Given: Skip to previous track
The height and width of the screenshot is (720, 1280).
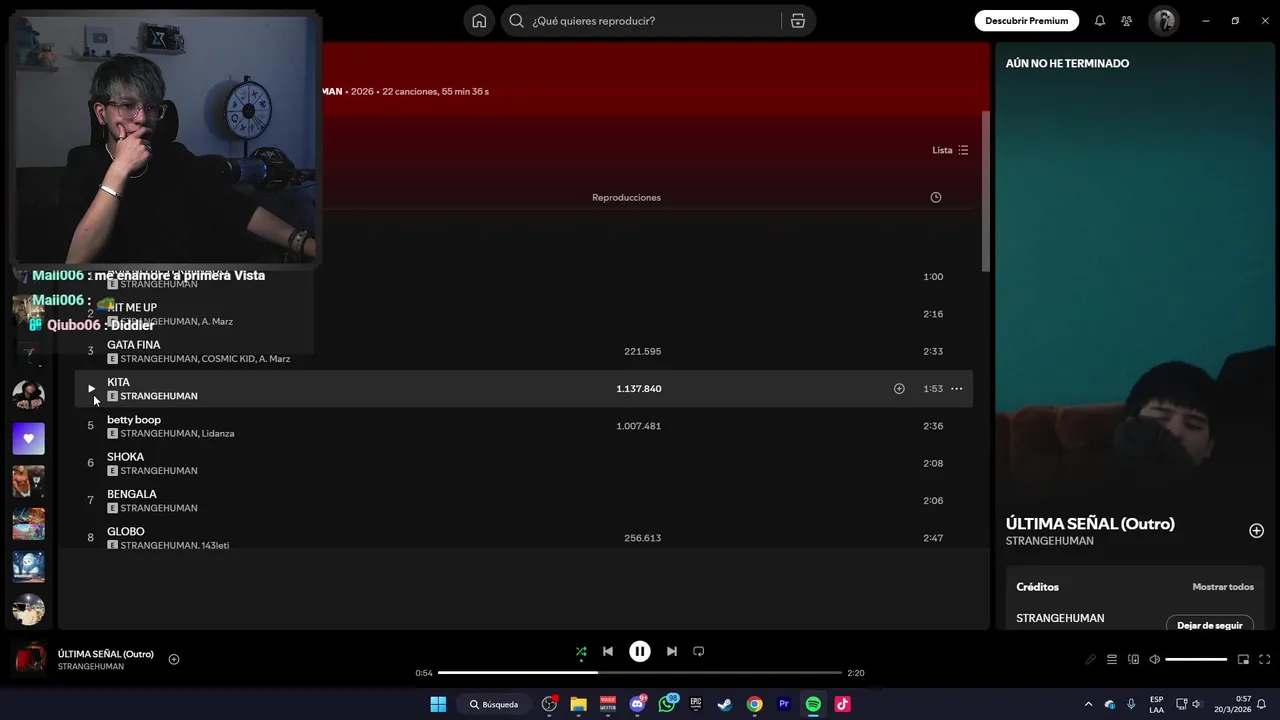Looking at the screenshot, I should (x=608, y=651).
